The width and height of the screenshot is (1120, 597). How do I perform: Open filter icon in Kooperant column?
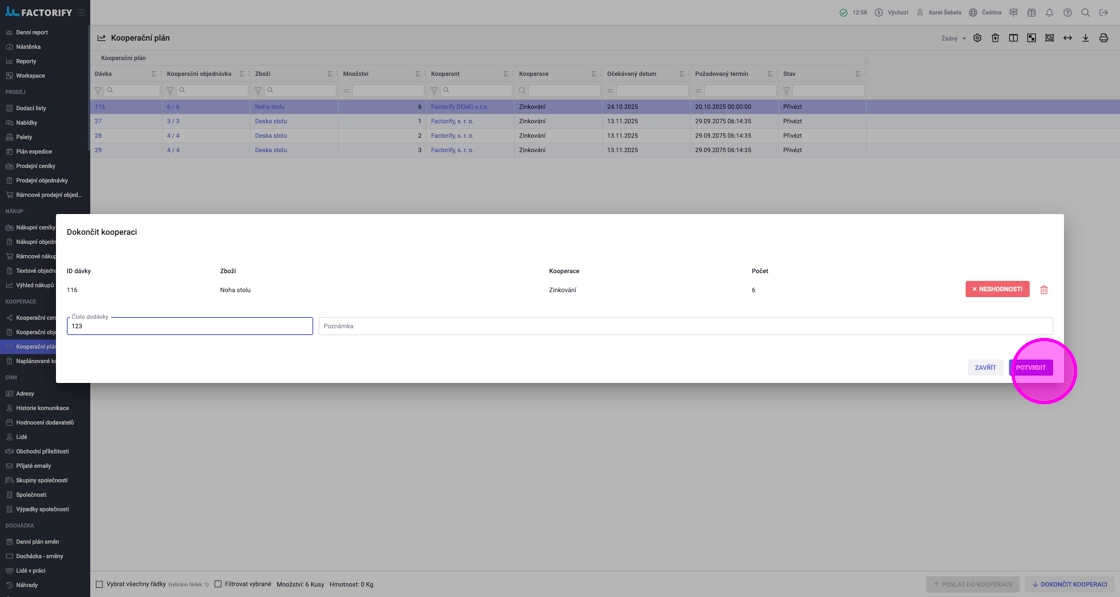coord(434,91)
